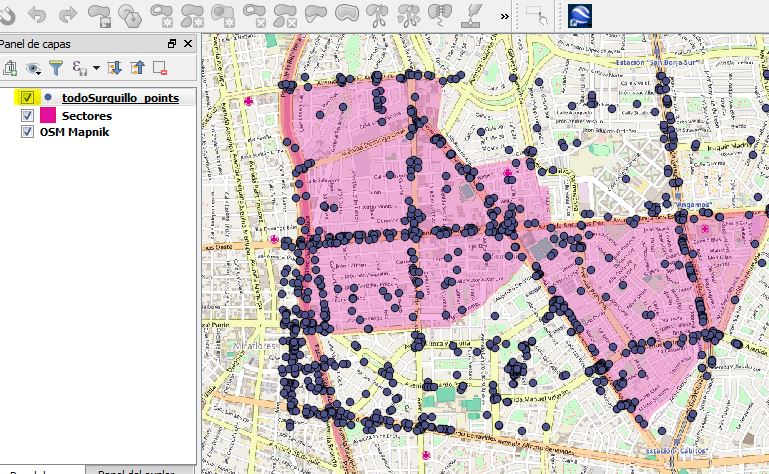Uncheck the todoSurquillo_points layer checkbox

point(27,98)
